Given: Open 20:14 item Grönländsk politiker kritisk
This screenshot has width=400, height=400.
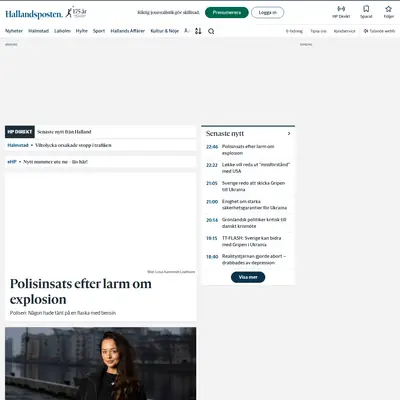Looking at the screenshot, I should point(248,223).
